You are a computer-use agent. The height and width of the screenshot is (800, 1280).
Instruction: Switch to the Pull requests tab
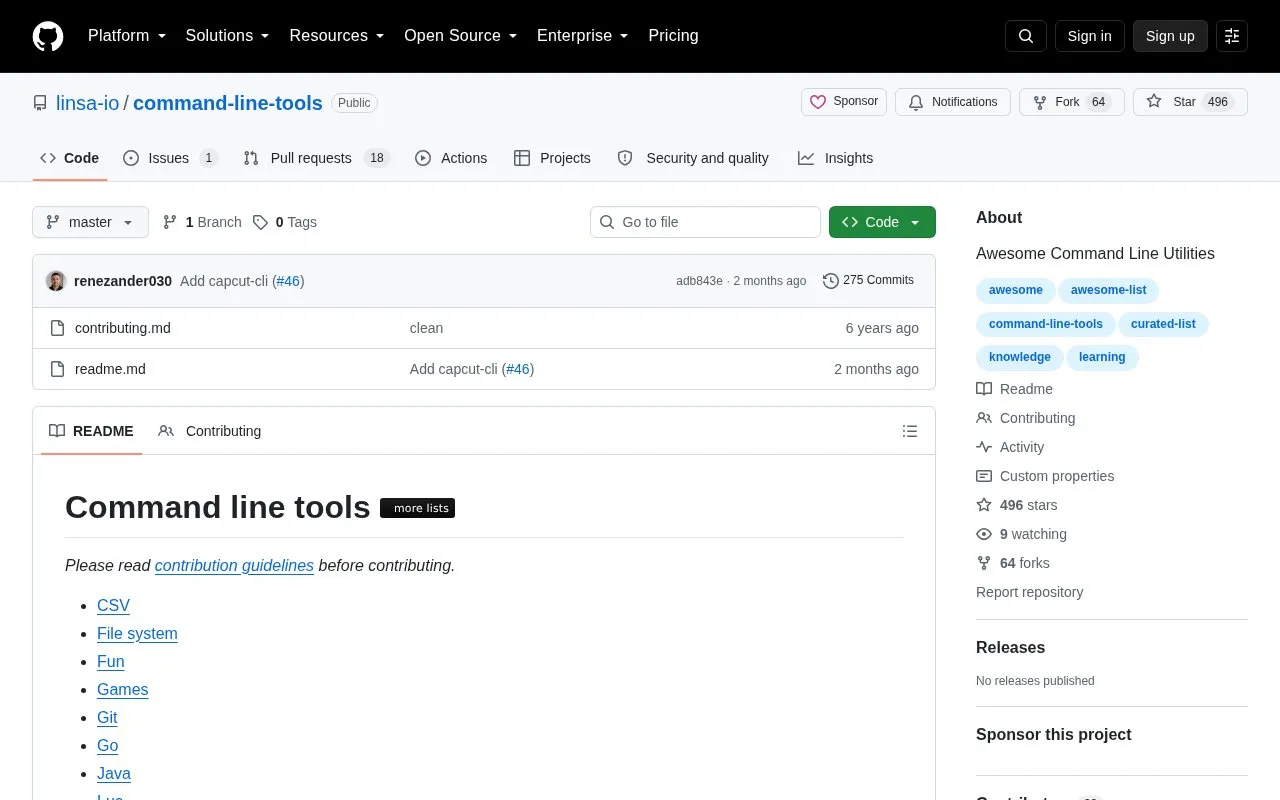pyautogui.click(x=316, y=158)
